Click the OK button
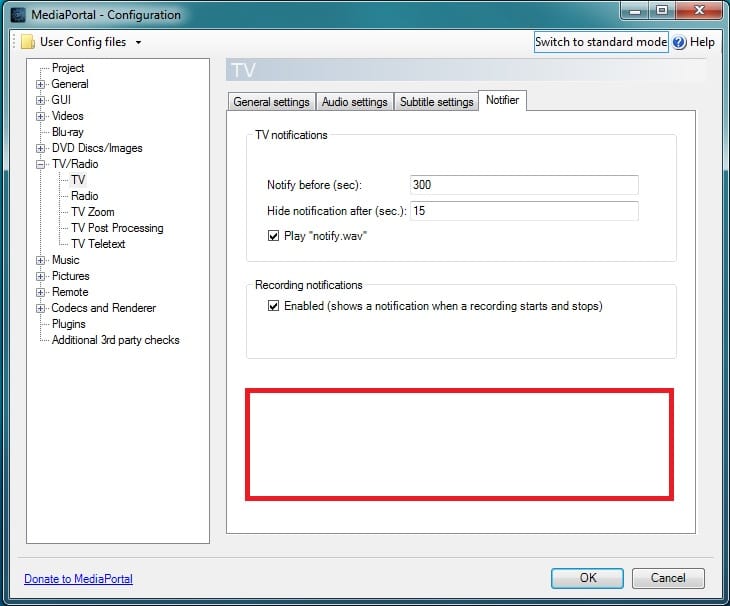 (588, 578)
